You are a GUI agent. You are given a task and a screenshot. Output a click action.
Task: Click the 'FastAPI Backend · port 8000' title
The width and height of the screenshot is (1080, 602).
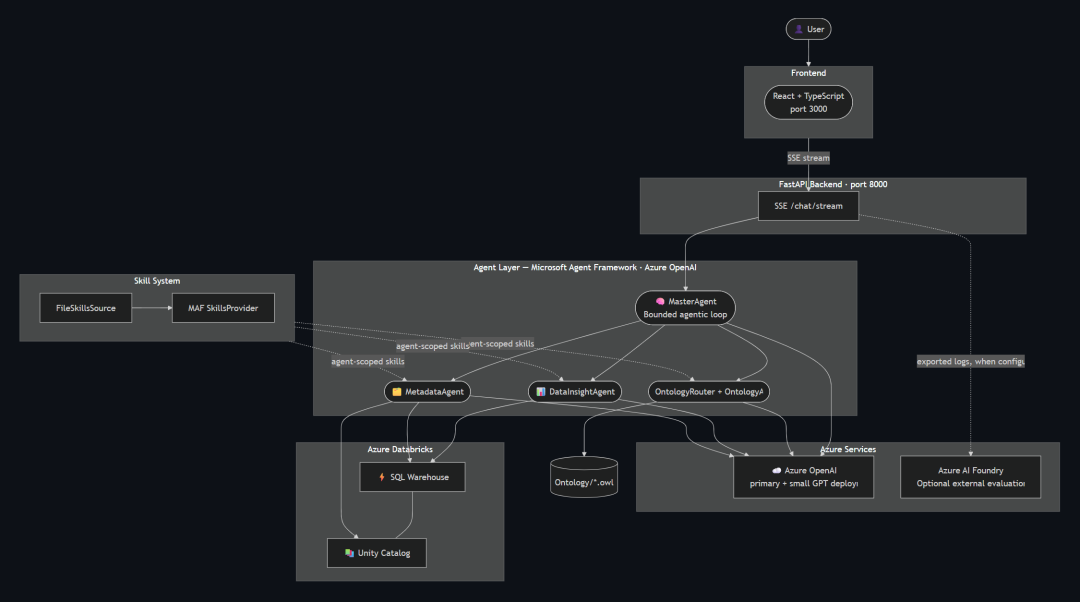(833, 185)
